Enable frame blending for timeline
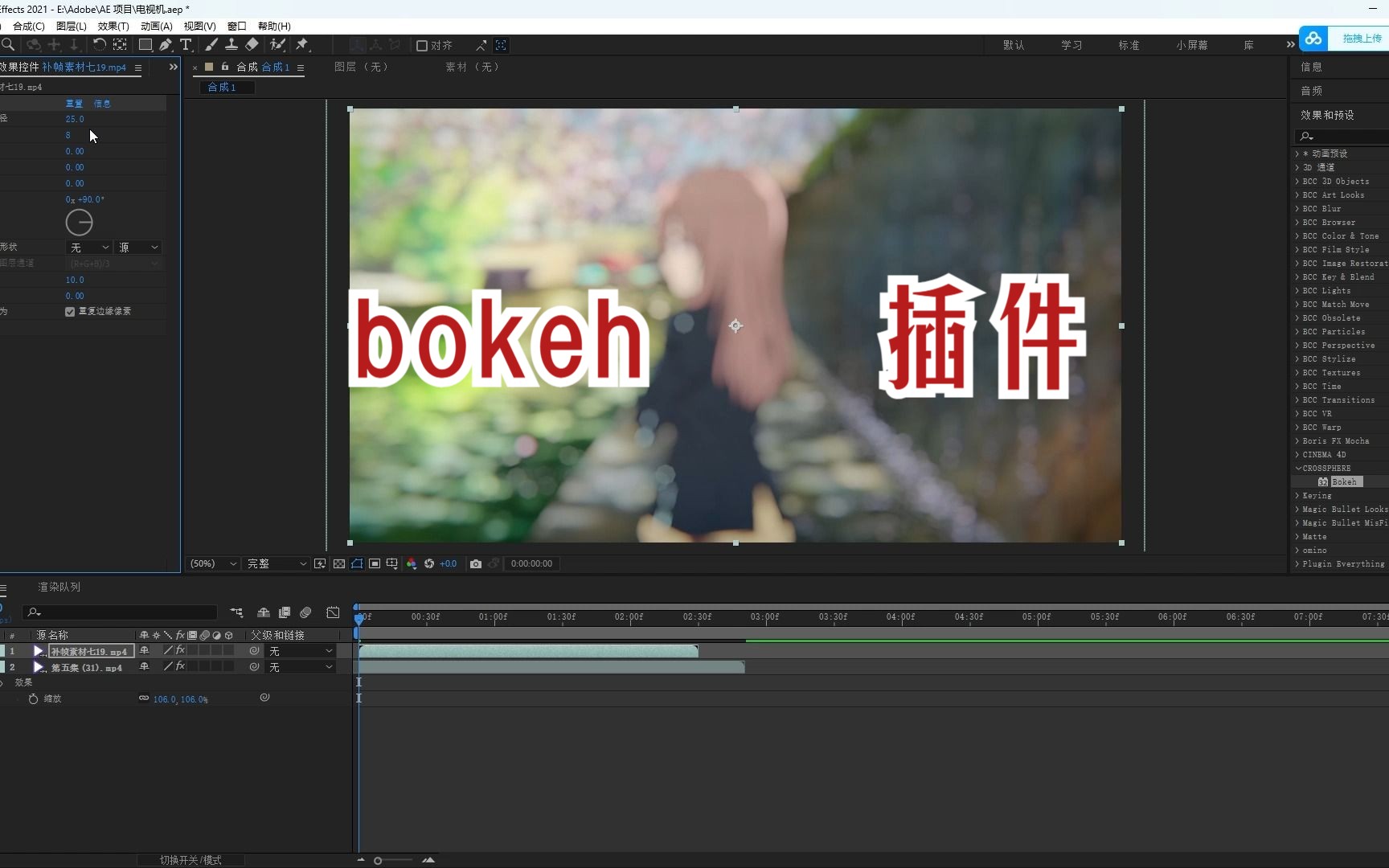 tap(284, 612)
